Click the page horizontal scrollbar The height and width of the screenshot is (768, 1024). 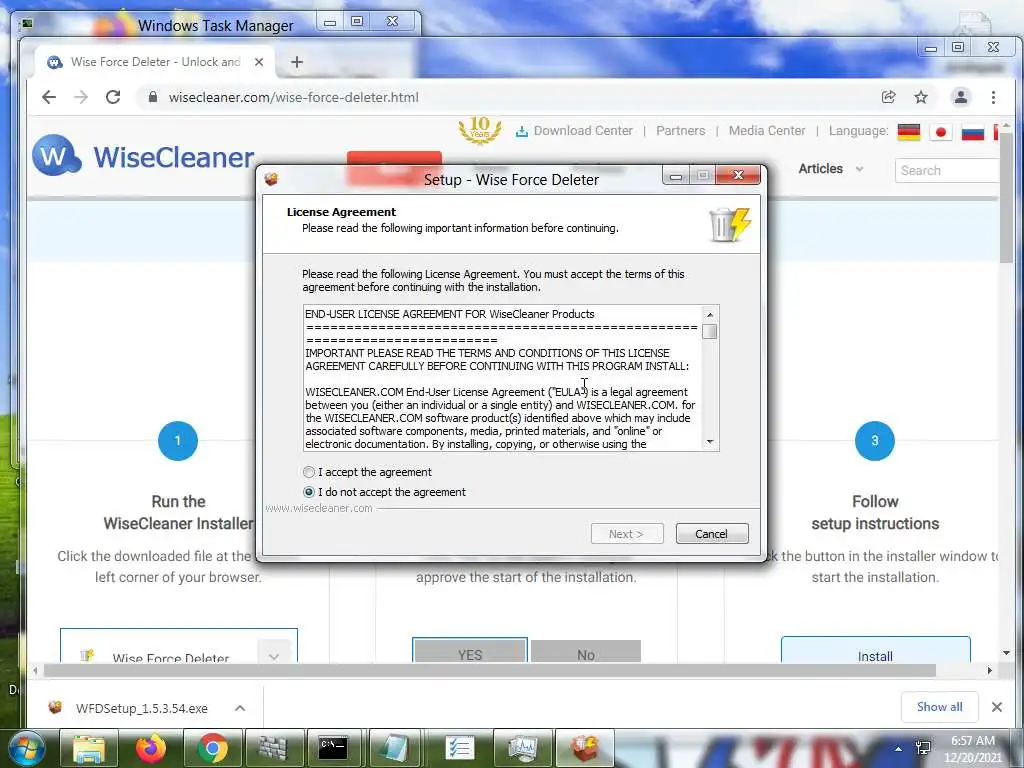490,670
